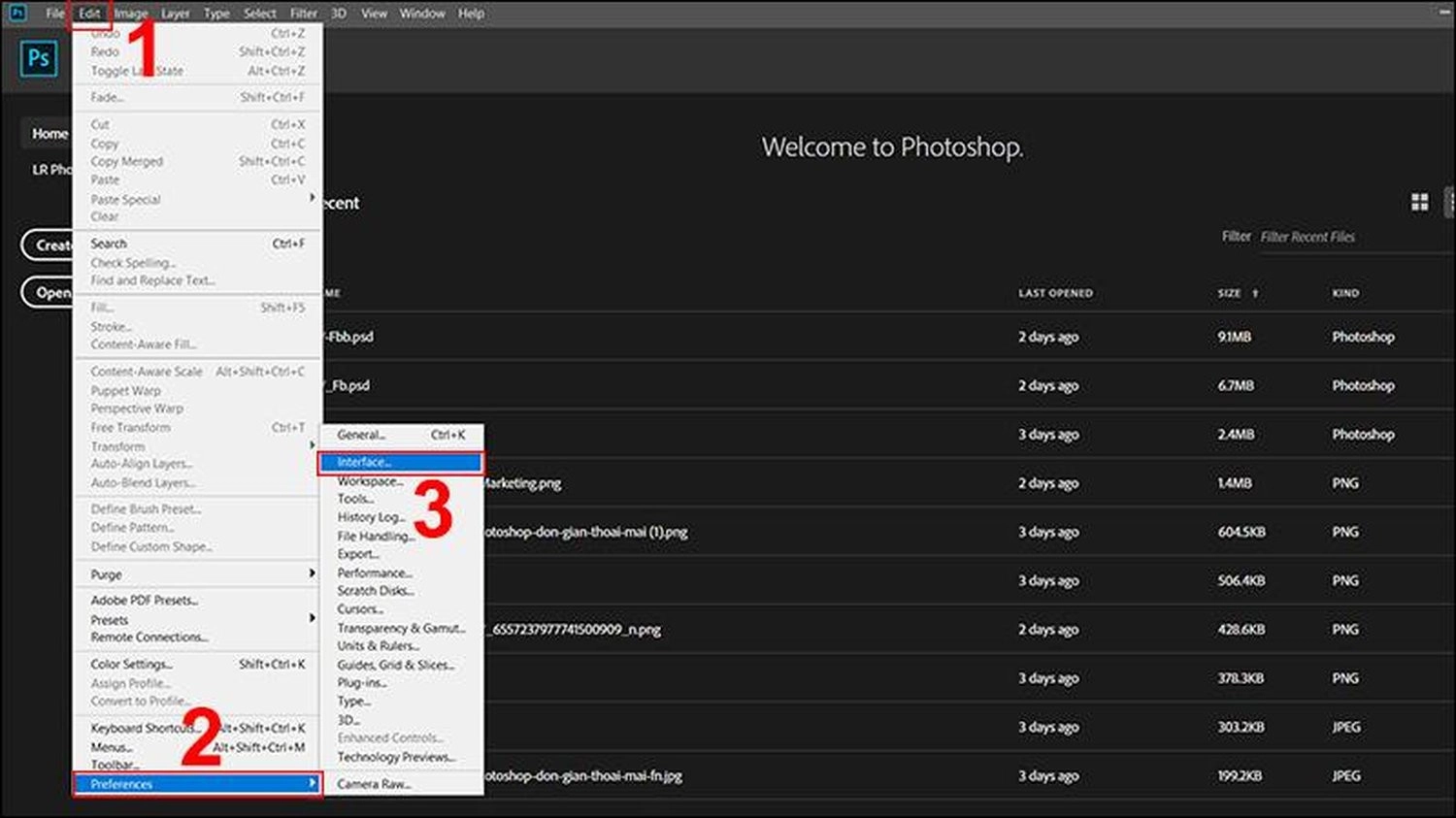Select Plug-ins... preferences entry

[x=402, y=683]
